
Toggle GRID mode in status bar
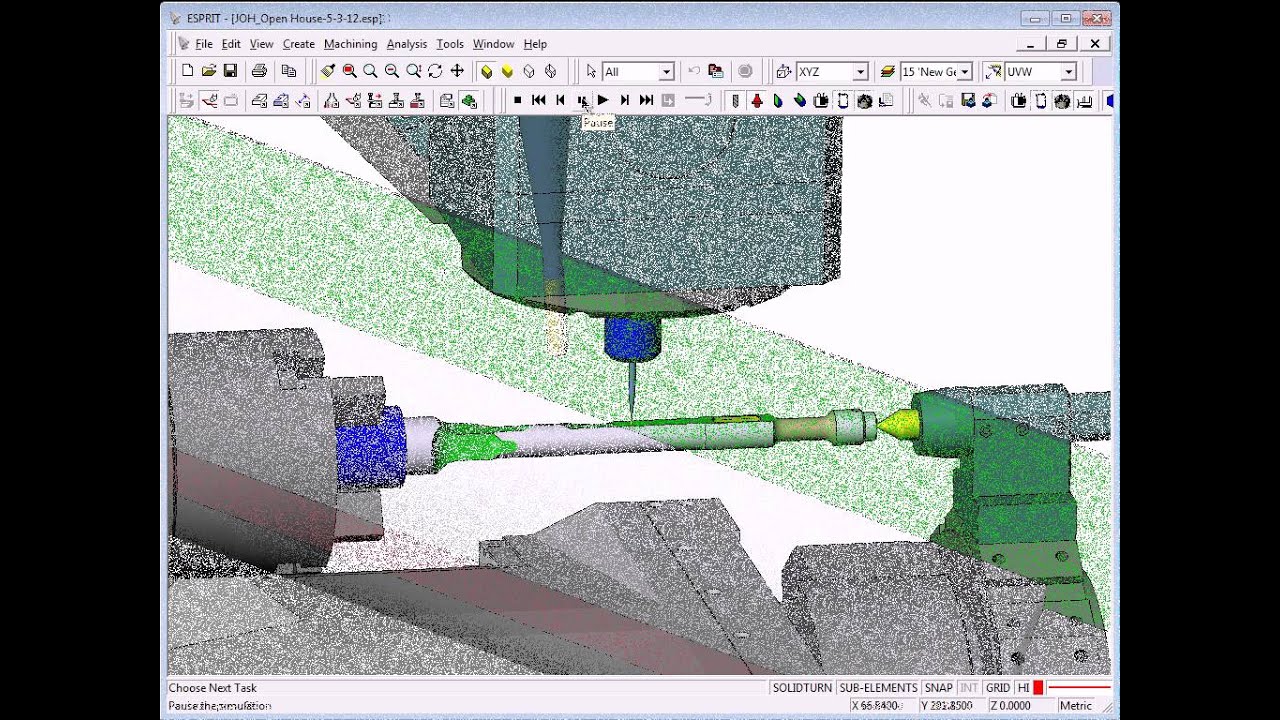(x=998, y=688)
